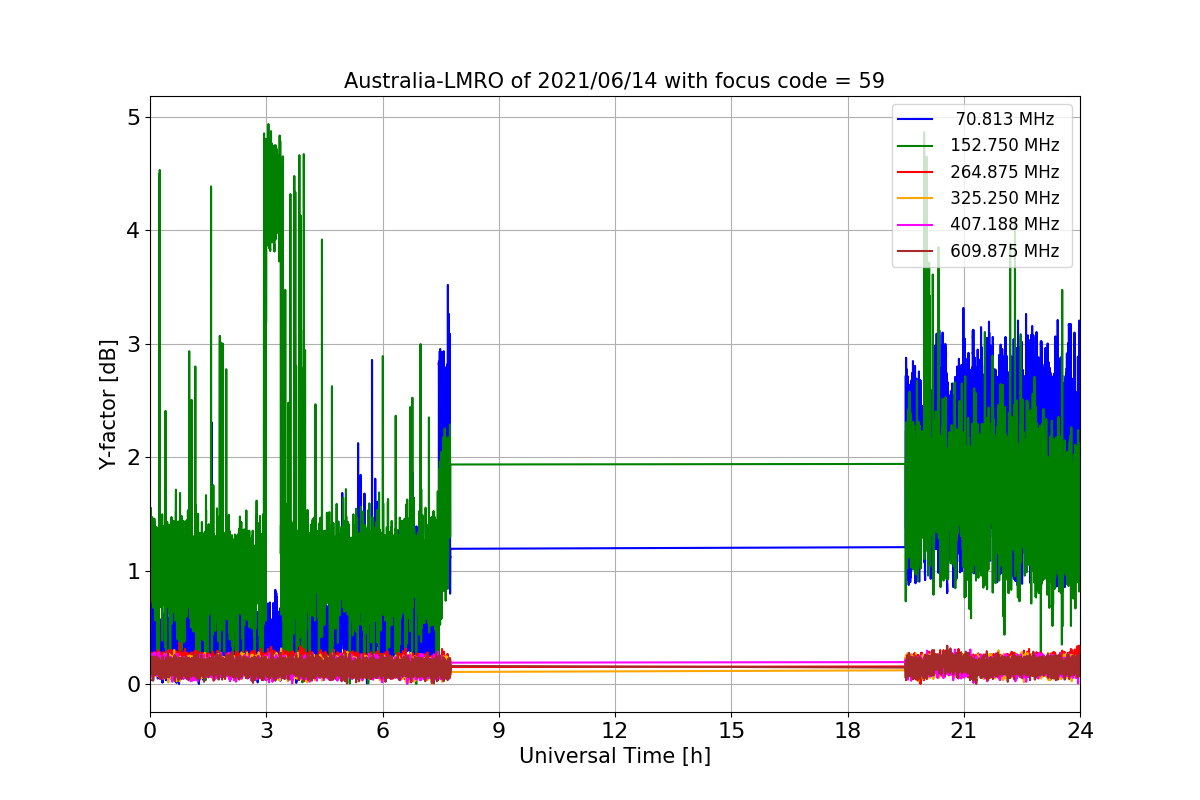This screenshot has height=800, width=1200.
Task: Click x-axis tick label '6'
Action: click(x=382, y=731)
